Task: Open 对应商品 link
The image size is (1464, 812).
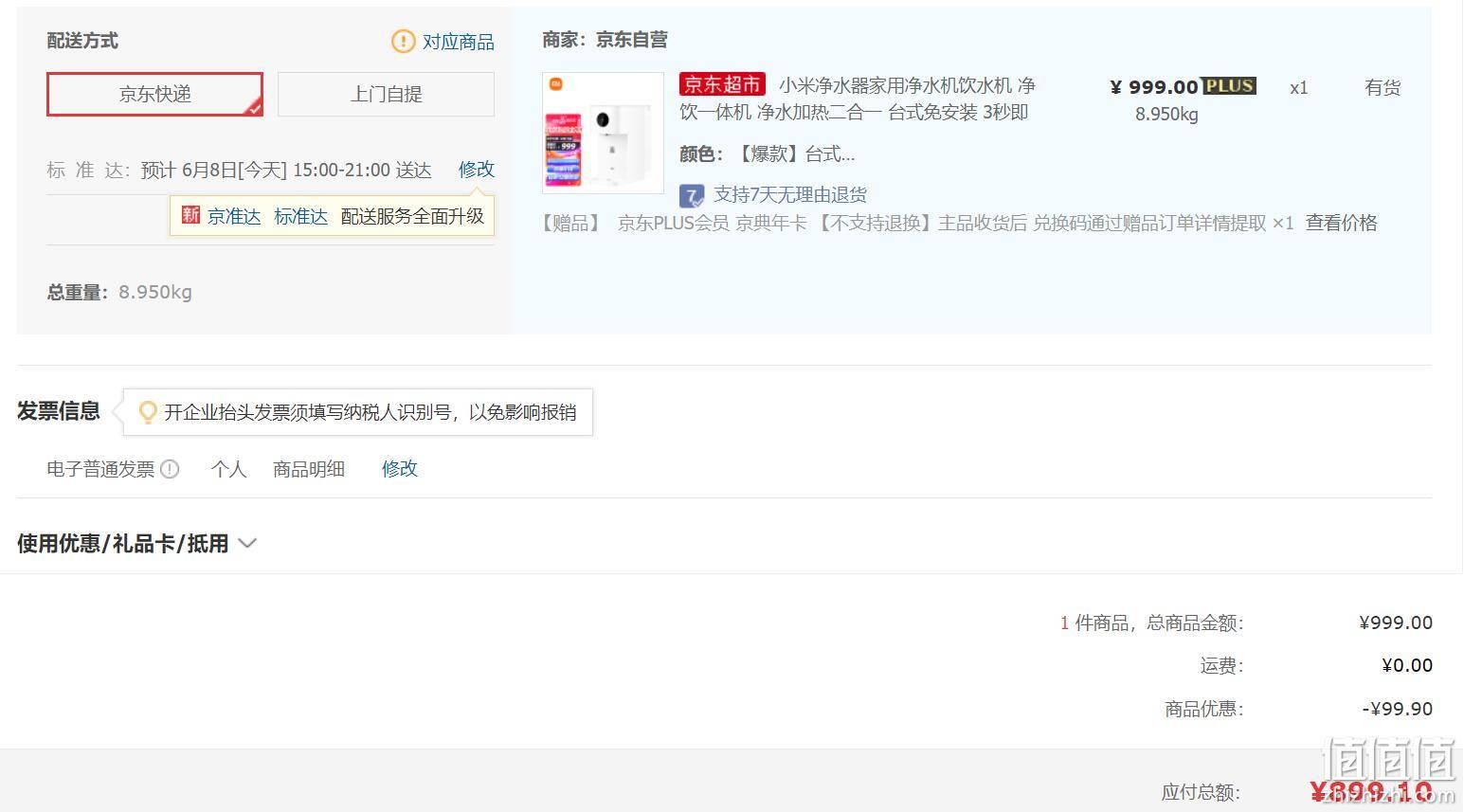Action: coord(458,42)
